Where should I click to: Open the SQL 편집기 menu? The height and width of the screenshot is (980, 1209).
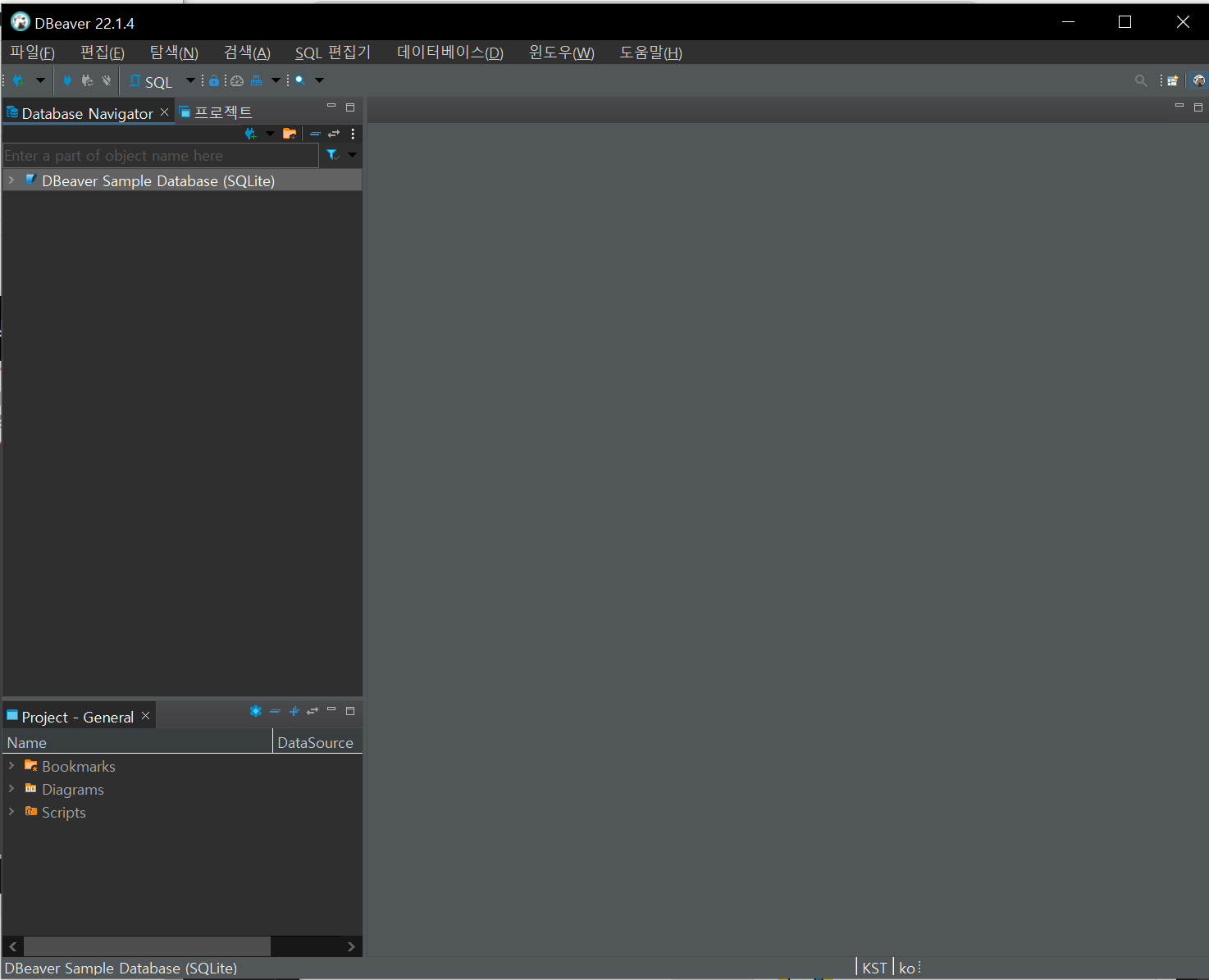[x=333, y=52]
